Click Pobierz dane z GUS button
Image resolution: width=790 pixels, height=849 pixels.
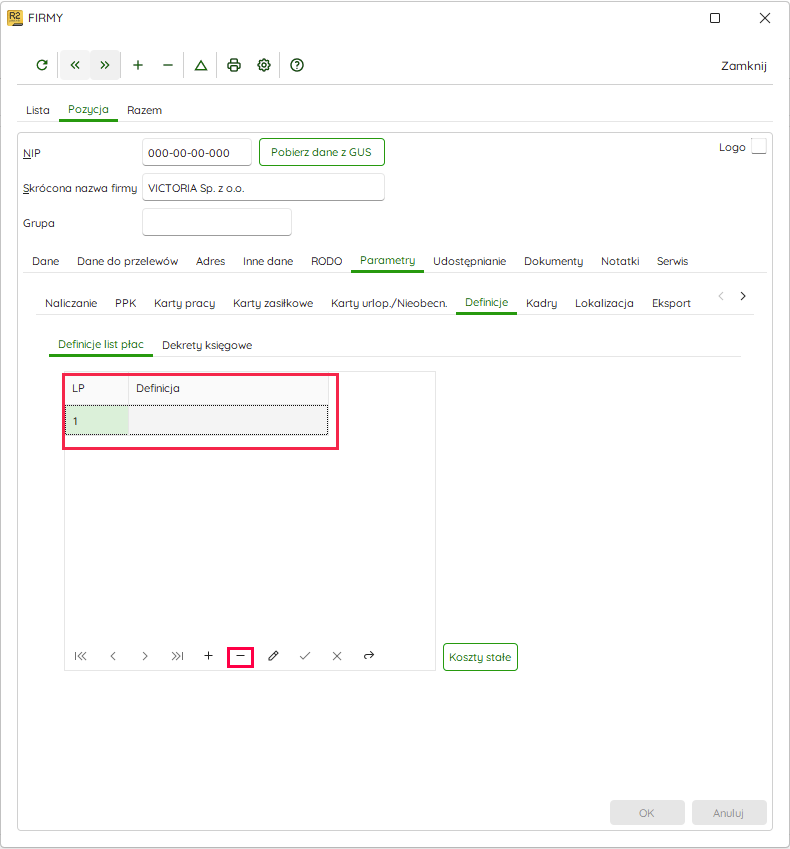pos(322,152)
